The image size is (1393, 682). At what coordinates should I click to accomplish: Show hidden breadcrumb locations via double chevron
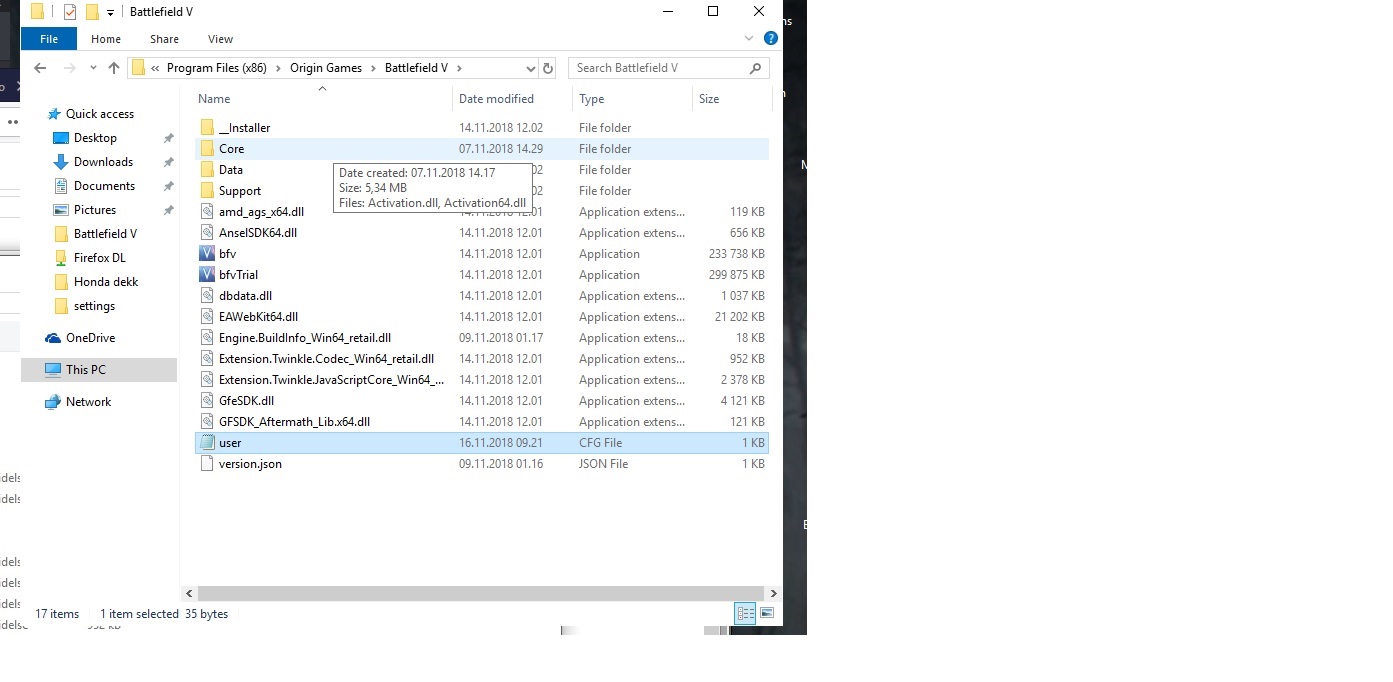click(155, 68)
